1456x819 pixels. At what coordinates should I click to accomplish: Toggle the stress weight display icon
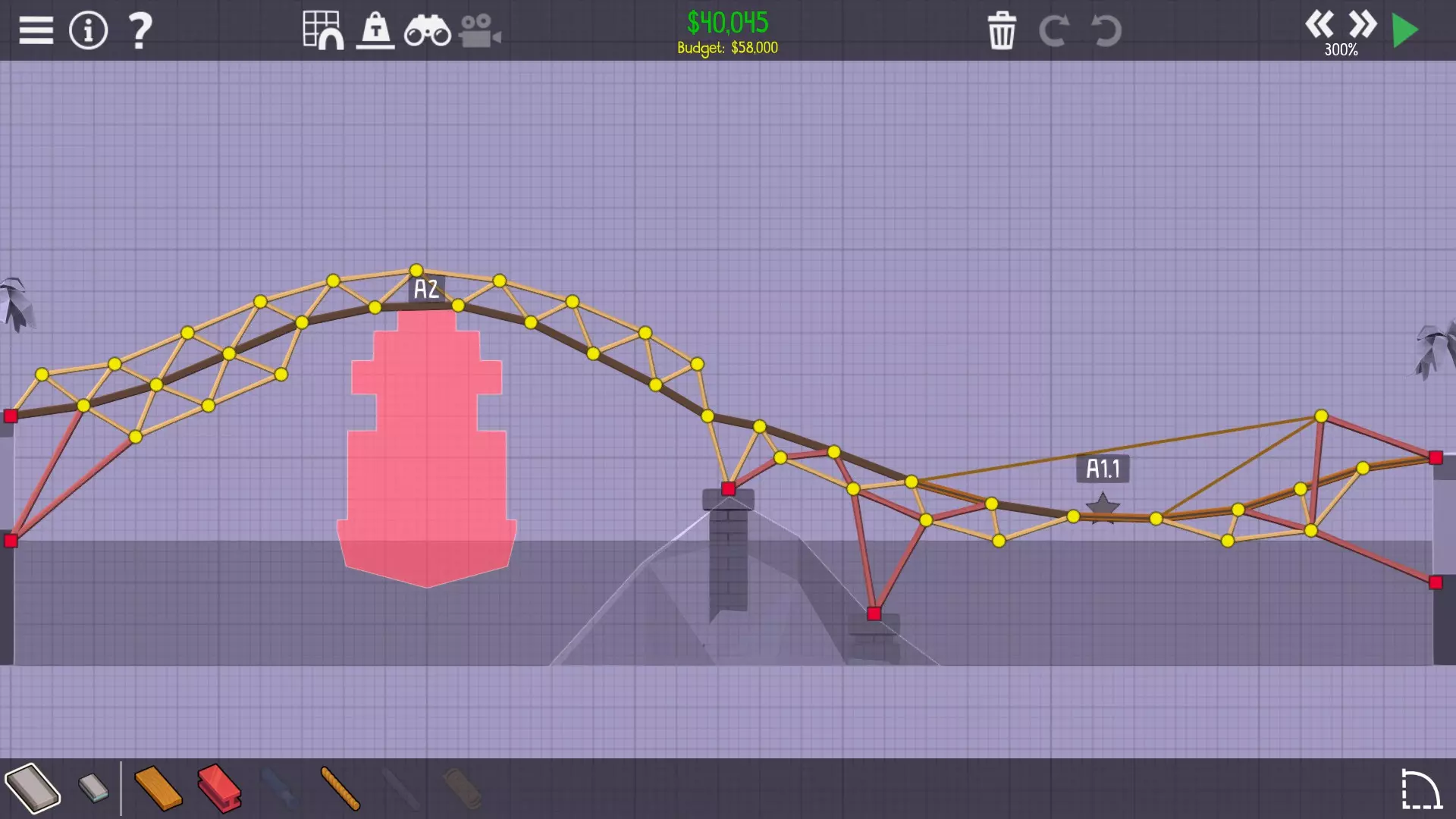click(x=375, y=30)
